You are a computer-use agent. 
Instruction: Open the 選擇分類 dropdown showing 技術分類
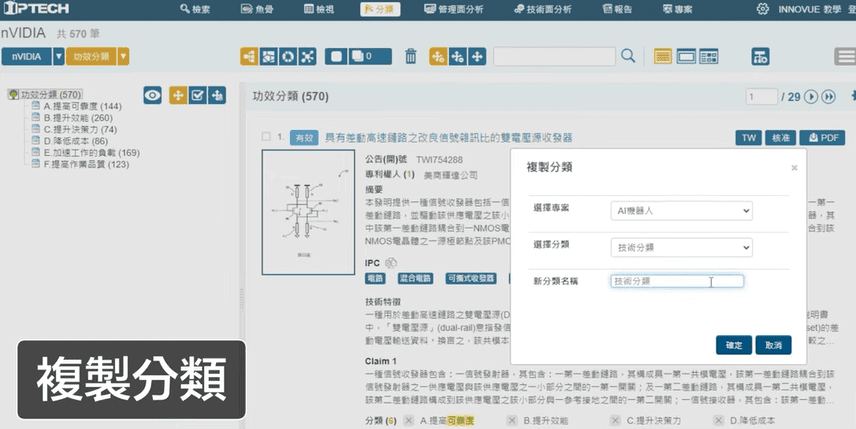tap(681, 247)
